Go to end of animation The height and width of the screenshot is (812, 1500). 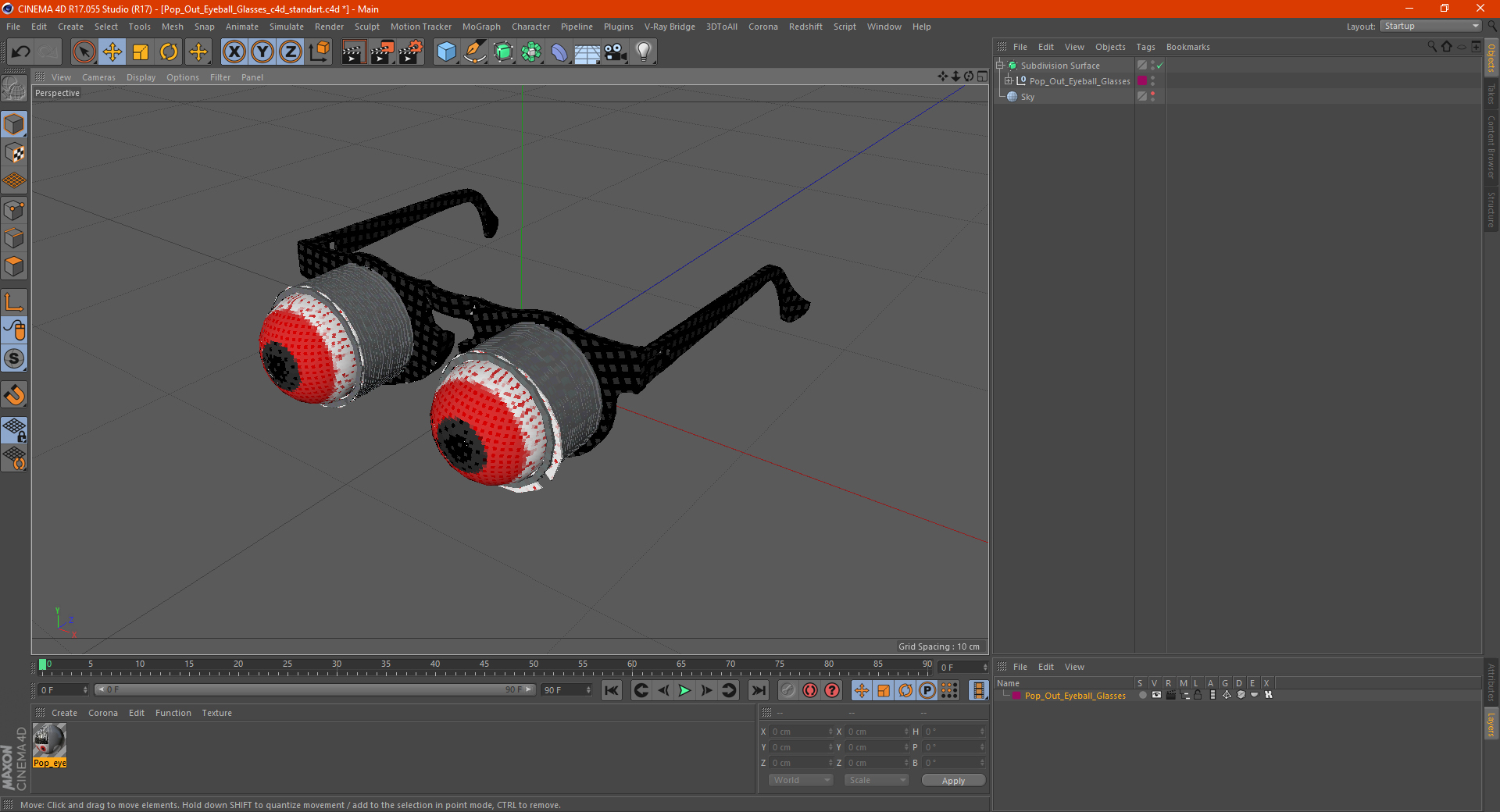758,690
